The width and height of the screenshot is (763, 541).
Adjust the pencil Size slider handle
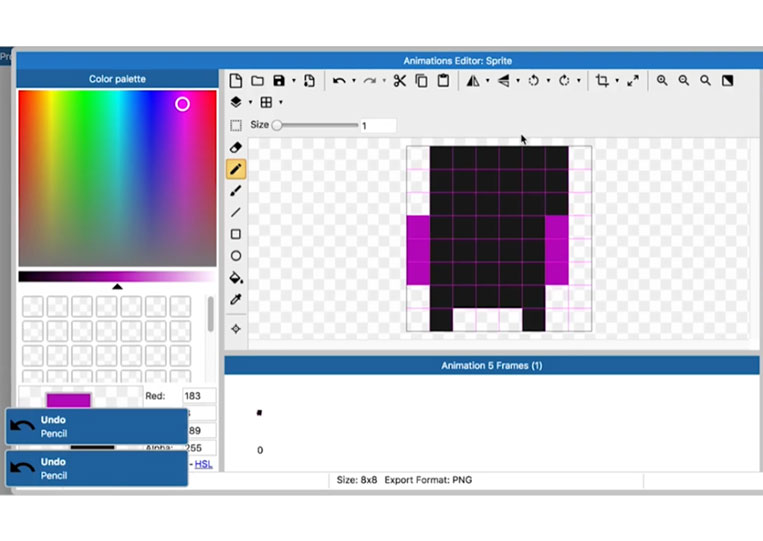click(x=277, y=126)
